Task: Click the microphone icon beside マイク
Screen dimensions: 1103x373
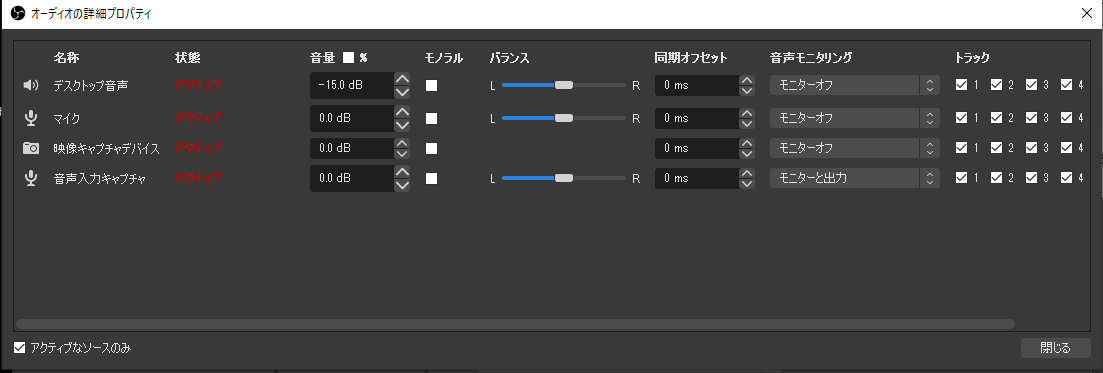Action: pos(30,118)
